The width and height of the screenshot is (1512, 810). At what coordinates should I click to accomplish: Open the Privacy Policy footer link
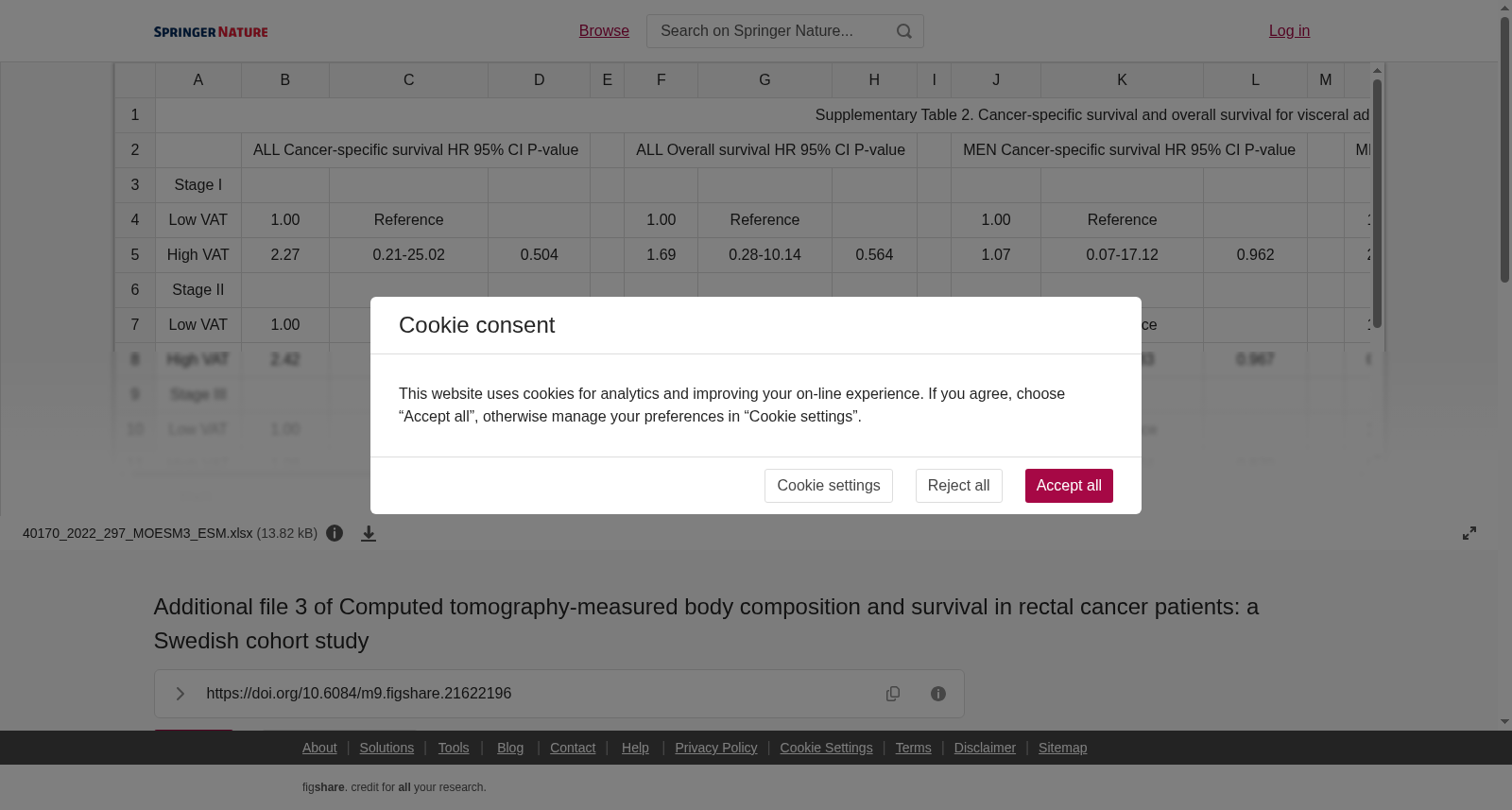point(716,748)
